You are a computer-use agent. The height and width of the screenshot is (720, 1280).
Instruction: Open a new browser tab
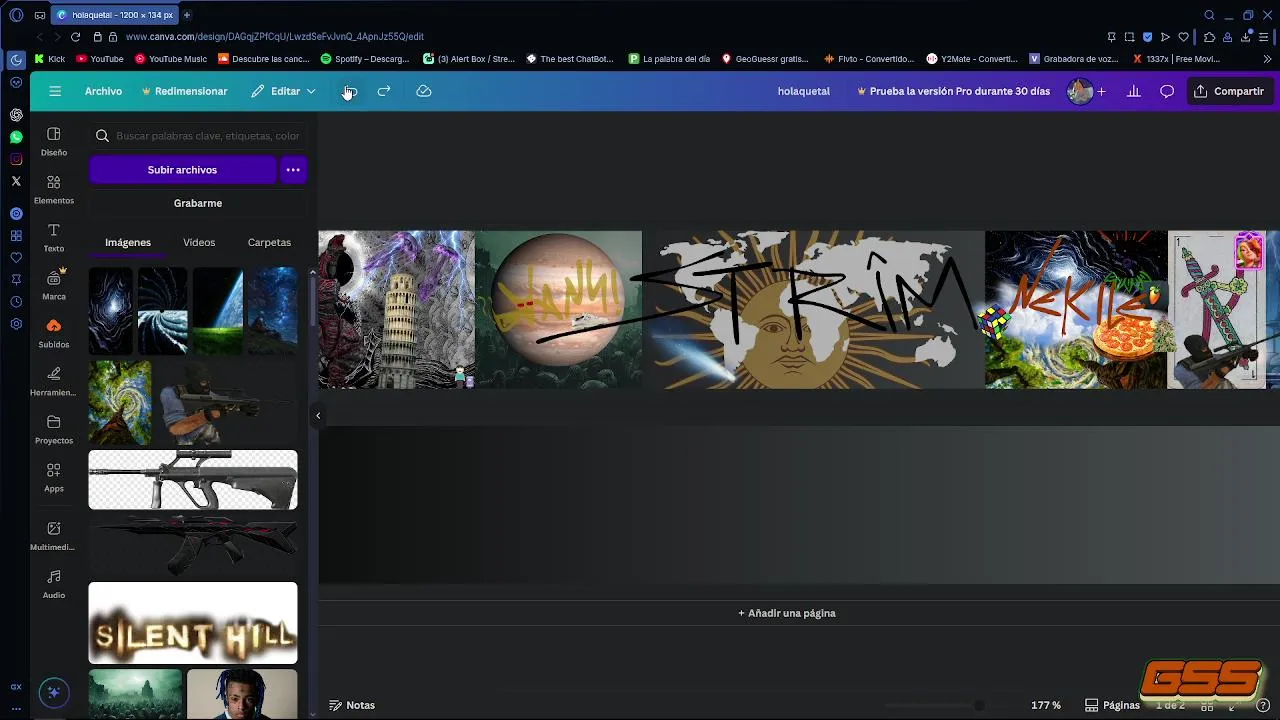point(187,15)
